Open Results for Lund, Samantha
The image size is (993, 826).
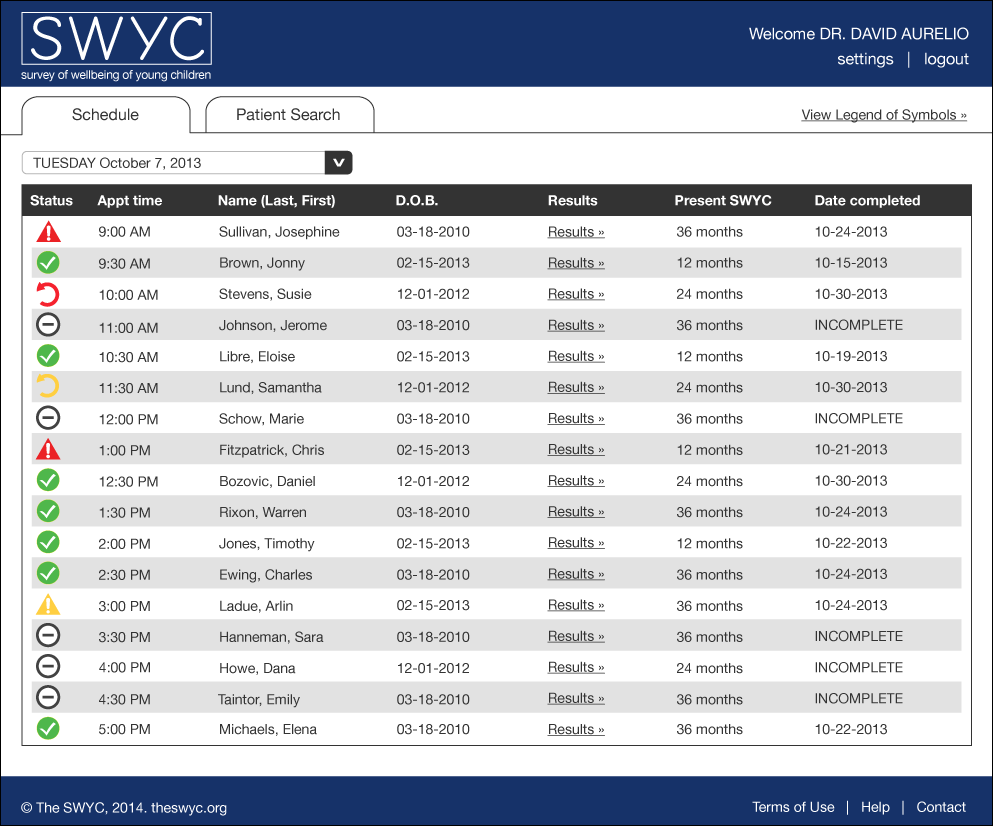tap(576, 387)
